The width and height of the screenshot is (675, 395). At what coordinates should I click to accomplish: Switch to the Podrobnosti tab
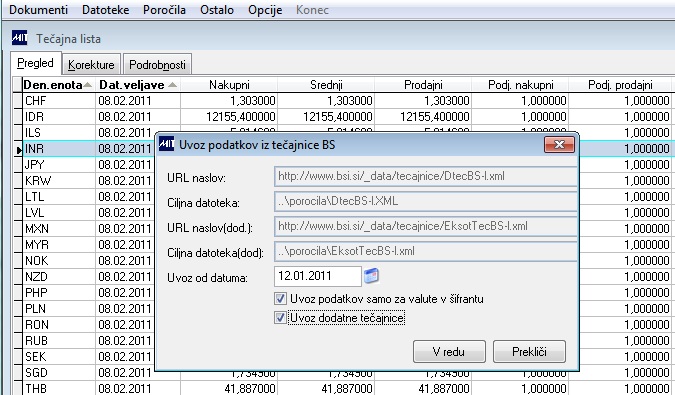(157, 65)
